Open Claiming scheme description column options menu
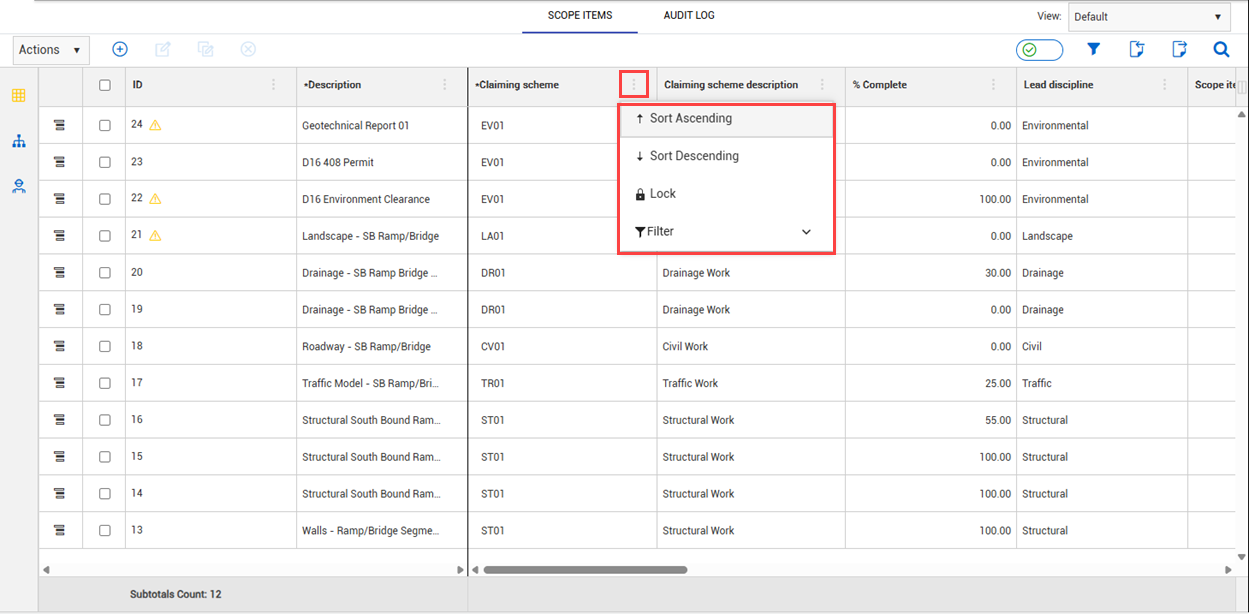This screenshot has width=1249, height=614. [822, 85]
